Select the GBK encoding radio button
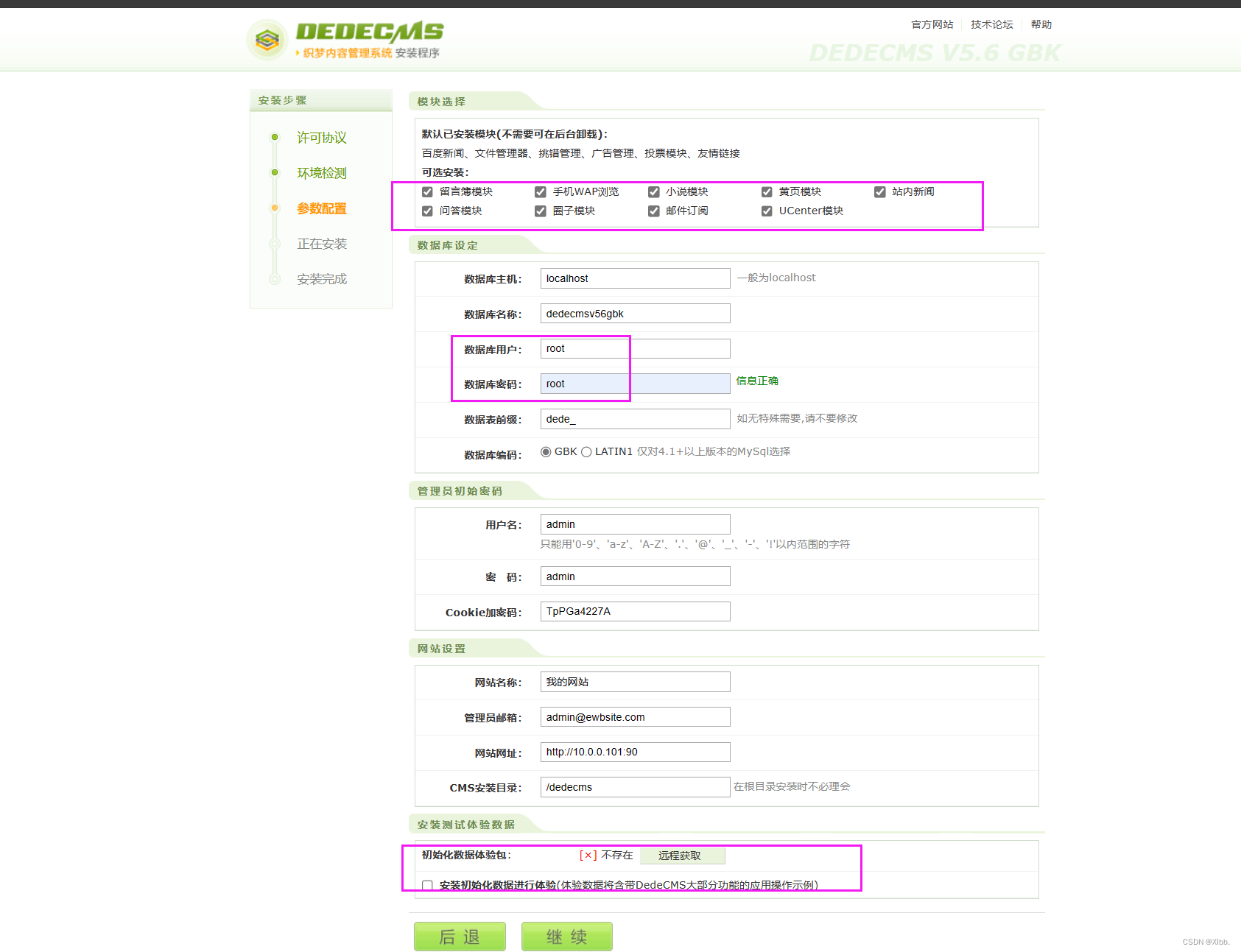 coord(546,452)
